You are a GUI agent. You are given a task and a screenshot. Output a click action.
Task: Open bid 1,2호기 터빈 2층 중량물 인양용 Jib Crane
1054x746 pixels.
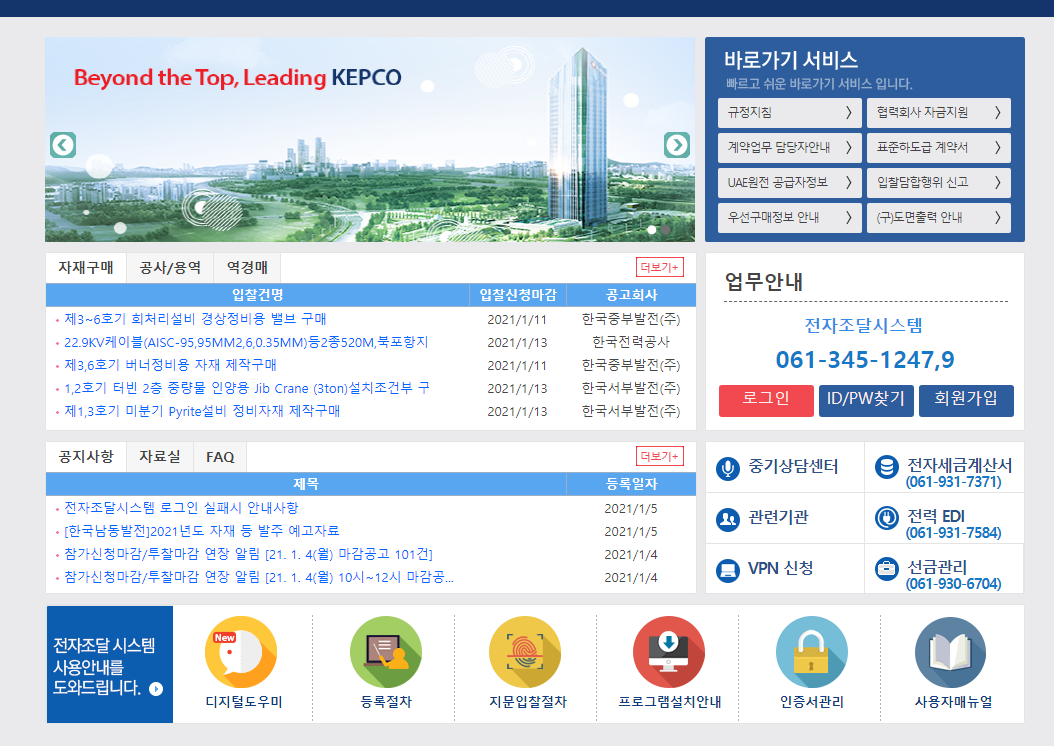(247, 388)
